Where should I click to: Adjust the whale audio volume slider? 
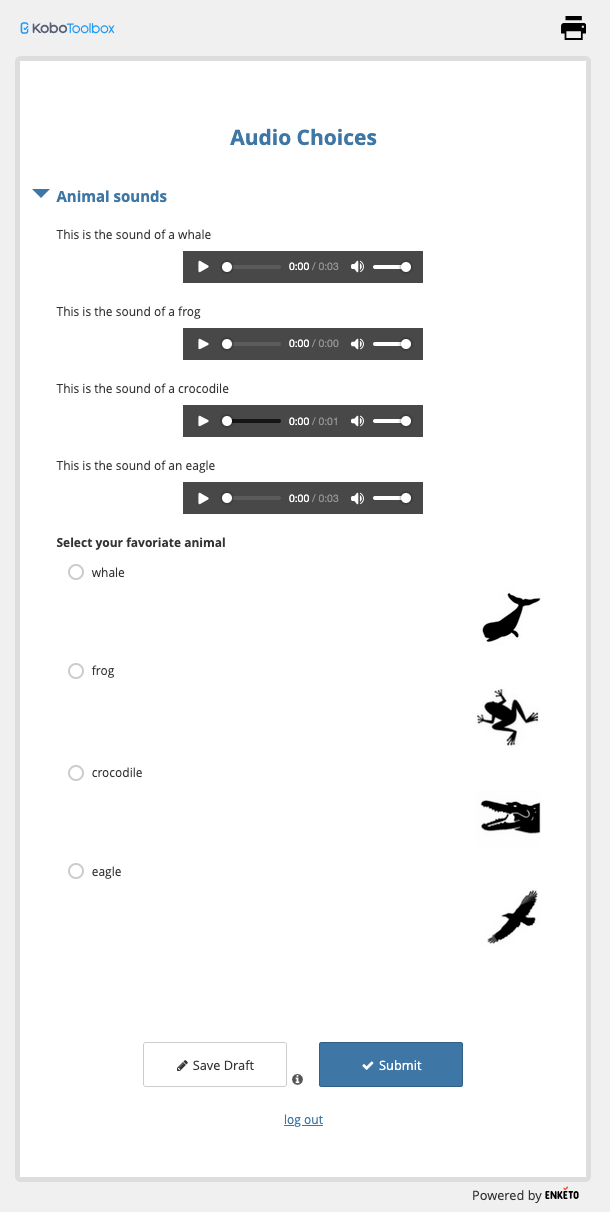click(x=390, y=267)
